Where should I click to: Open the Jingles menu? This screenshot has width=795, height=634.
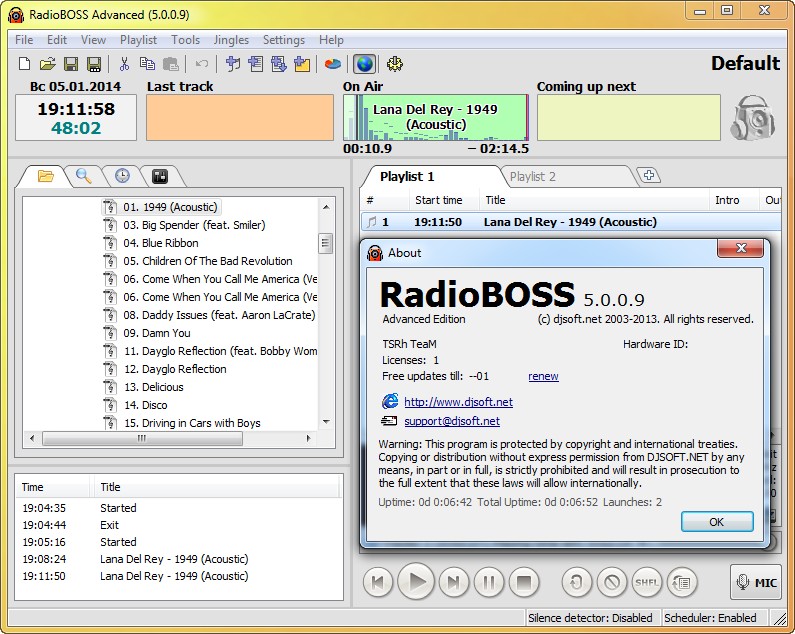(231, 40)
